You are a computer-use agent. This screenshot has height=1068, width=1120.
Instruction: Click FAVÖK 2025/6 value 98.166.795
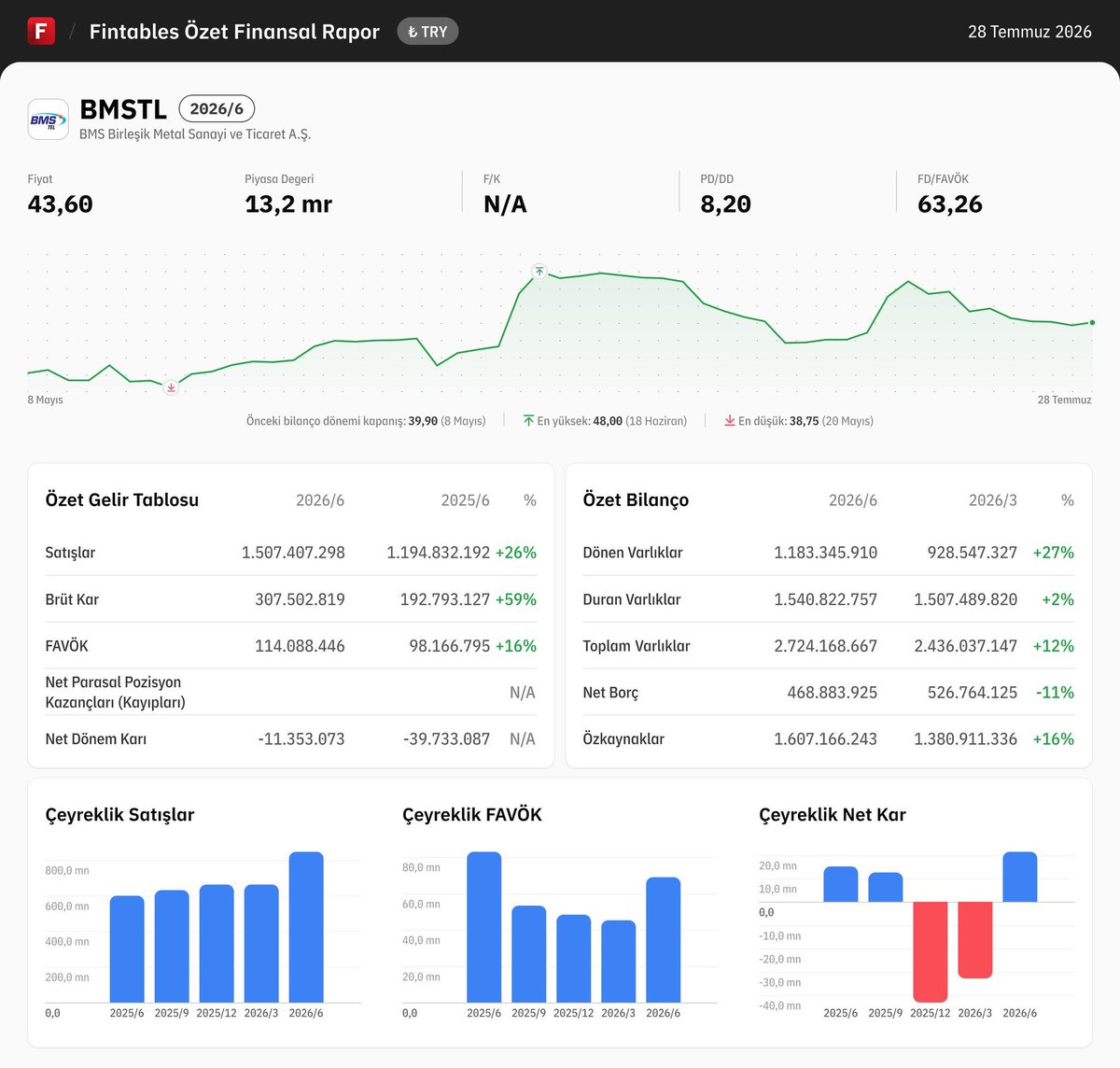[450, 646]
